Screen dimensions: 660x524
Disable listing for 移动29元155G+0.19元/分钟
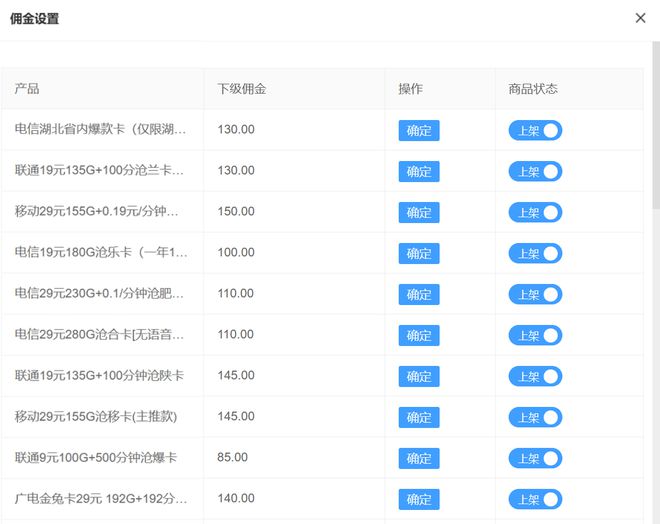(x=535, y=213)
